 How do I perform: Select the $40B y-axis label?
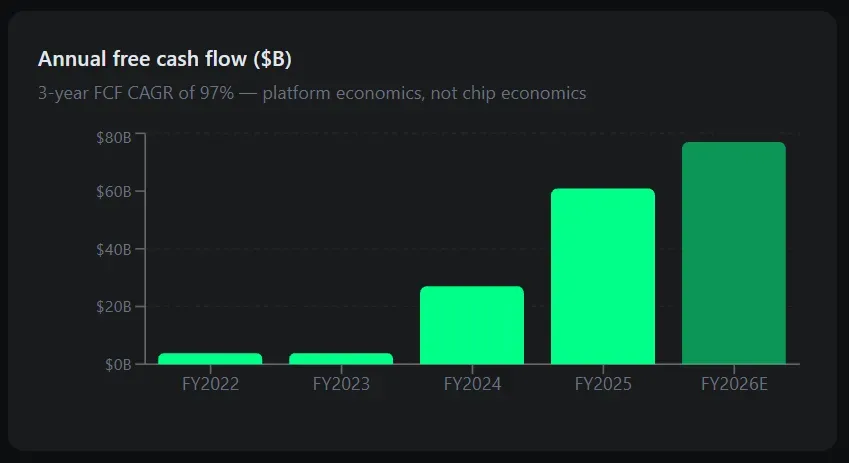pyautogui.click(x=114, y=249)
